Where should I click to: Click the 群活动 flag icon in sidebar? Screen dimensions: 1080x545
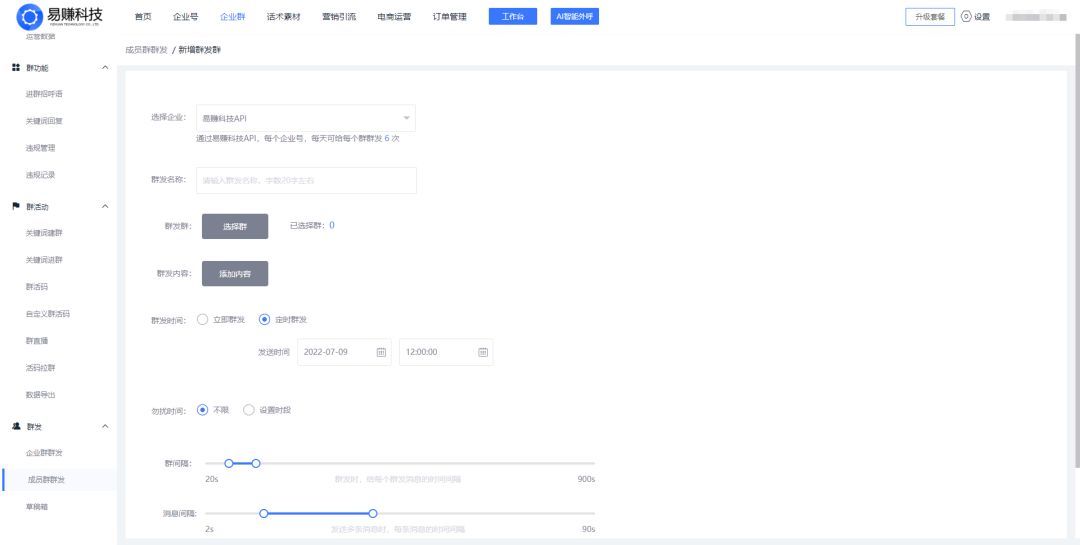tap(15, 206)
